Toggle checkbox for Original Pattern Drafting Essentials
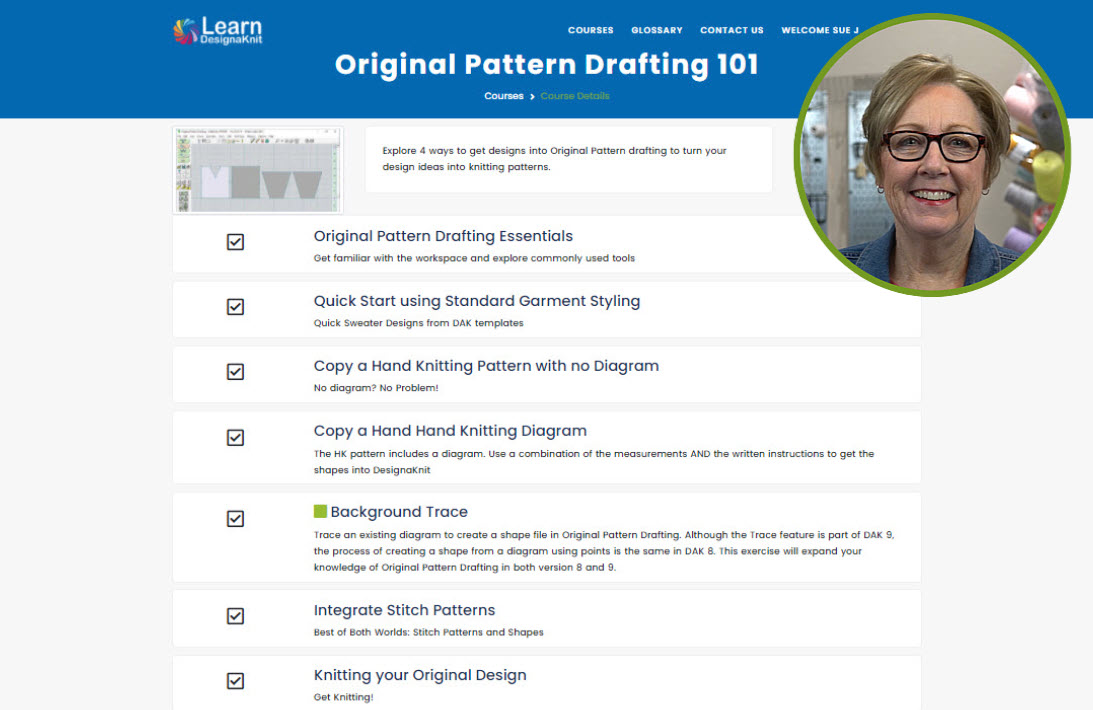This screenshot has width=1093, height=710. tap(236, 242)
